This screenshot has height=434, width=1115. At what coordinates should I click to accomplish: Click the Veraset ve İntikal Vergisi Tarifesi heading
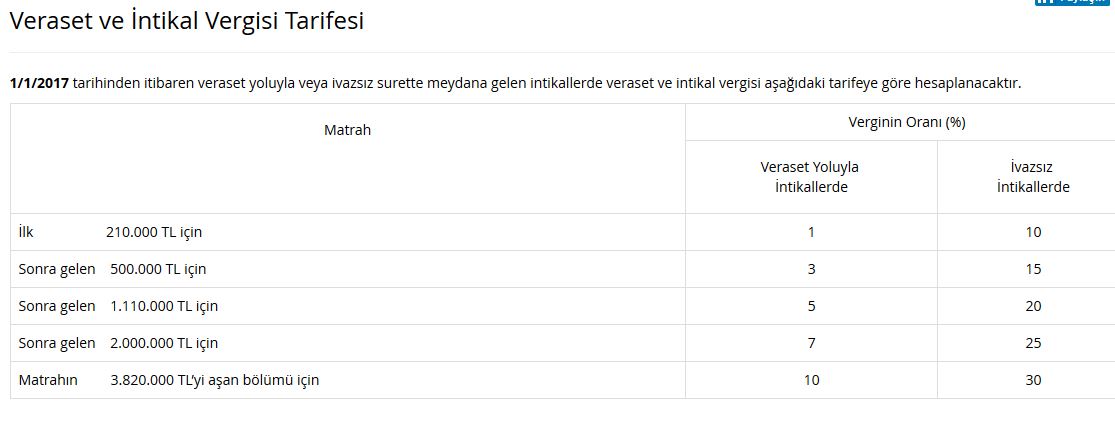186,21
